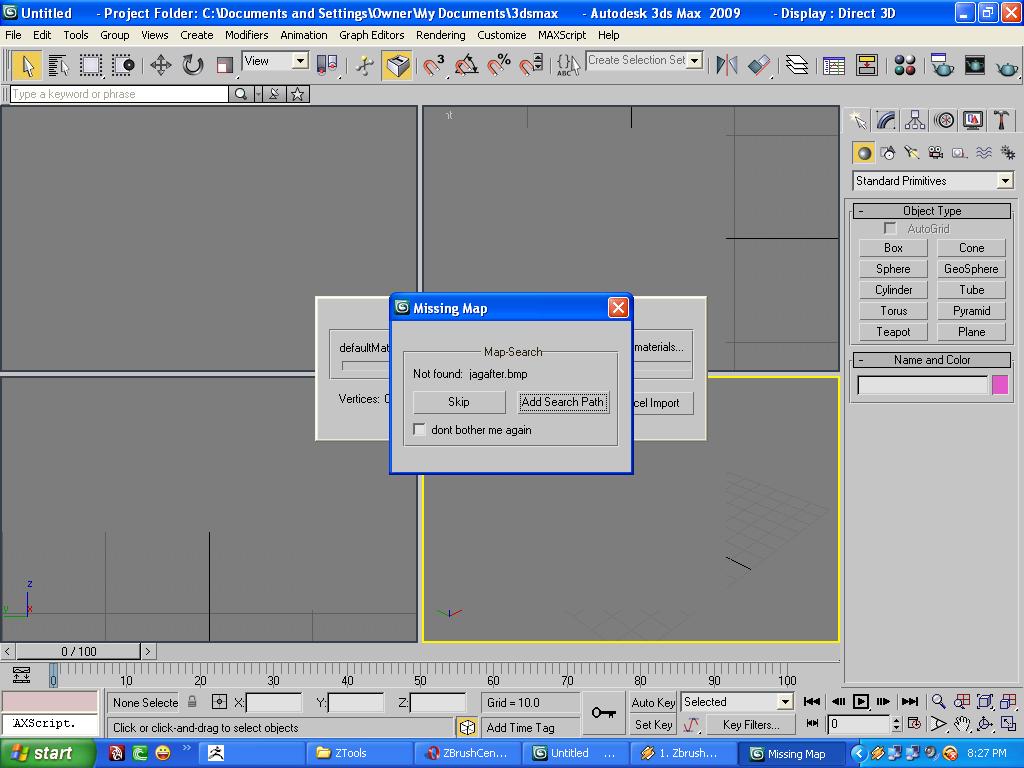Screen dimensions: 1024x768
Task: Select the Select Object arrow tool
Action: 26,65
